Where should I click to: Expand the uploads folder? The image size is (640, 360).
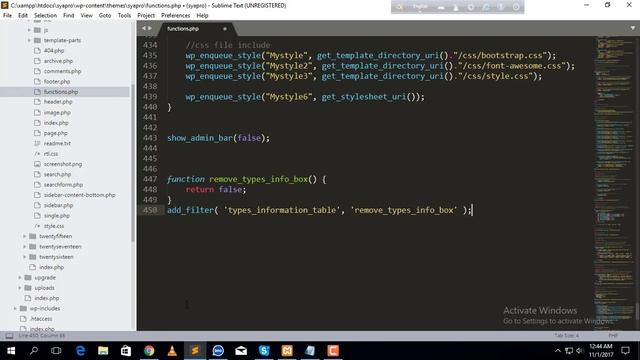tap(20, 288)
